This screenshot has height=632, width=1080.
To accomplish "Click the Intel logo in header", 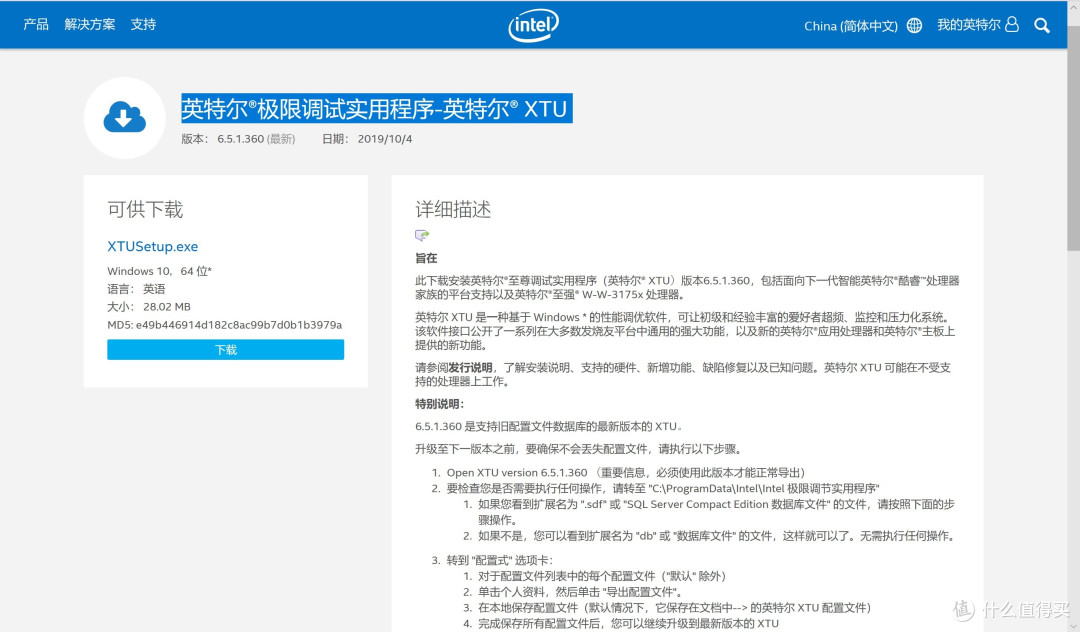I will click(x=534, y=25).
